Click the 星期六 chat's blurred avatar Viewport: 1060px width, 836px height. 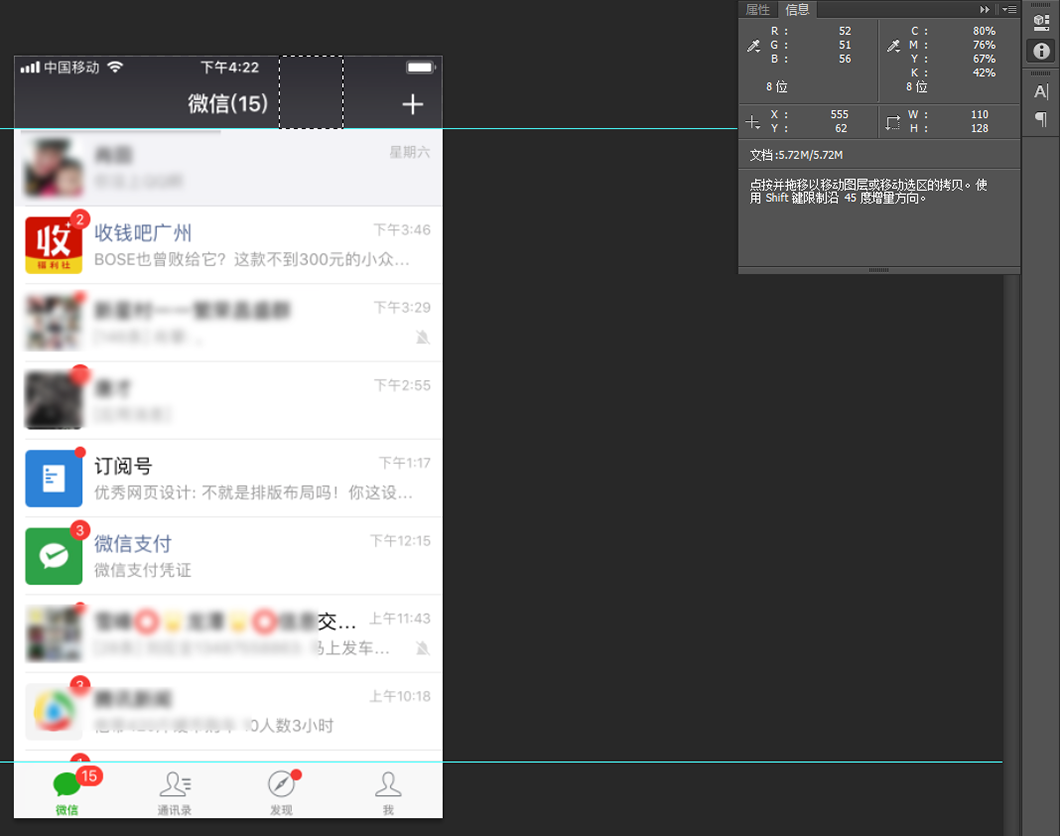coord(53,168)
